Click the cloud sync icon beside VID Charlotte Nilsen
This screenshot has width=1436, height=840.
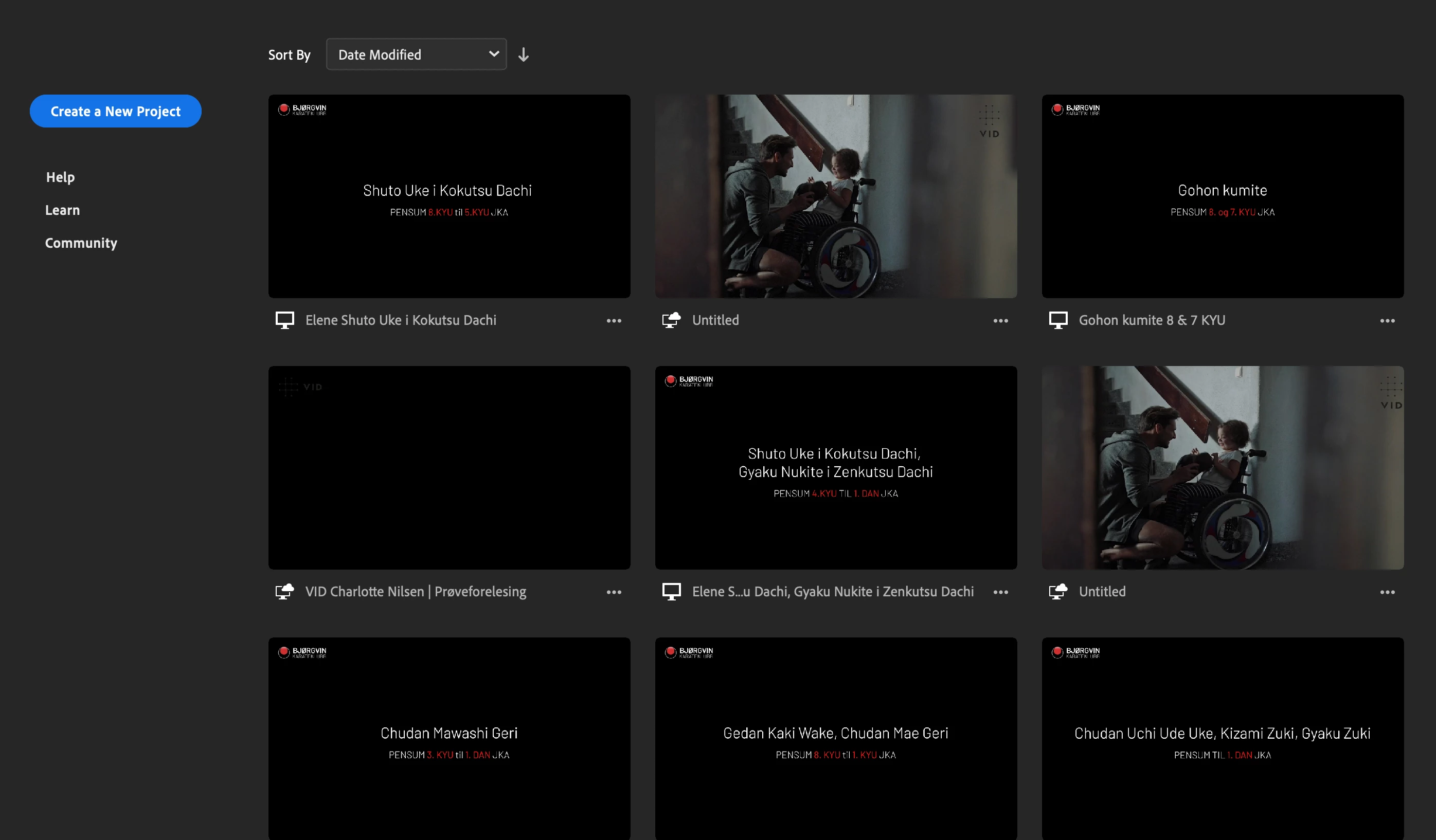click(x=284, y=592)
